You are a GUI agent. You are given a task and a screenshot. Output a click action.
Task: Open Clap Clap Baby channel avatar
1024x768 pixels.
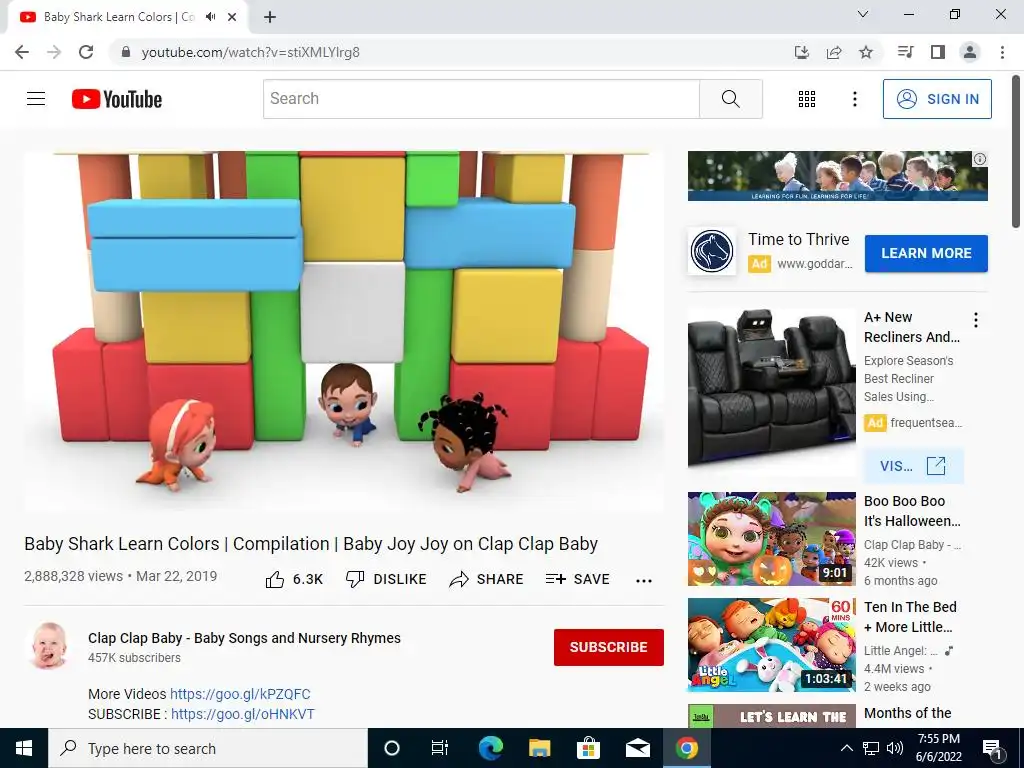point(50,646)
